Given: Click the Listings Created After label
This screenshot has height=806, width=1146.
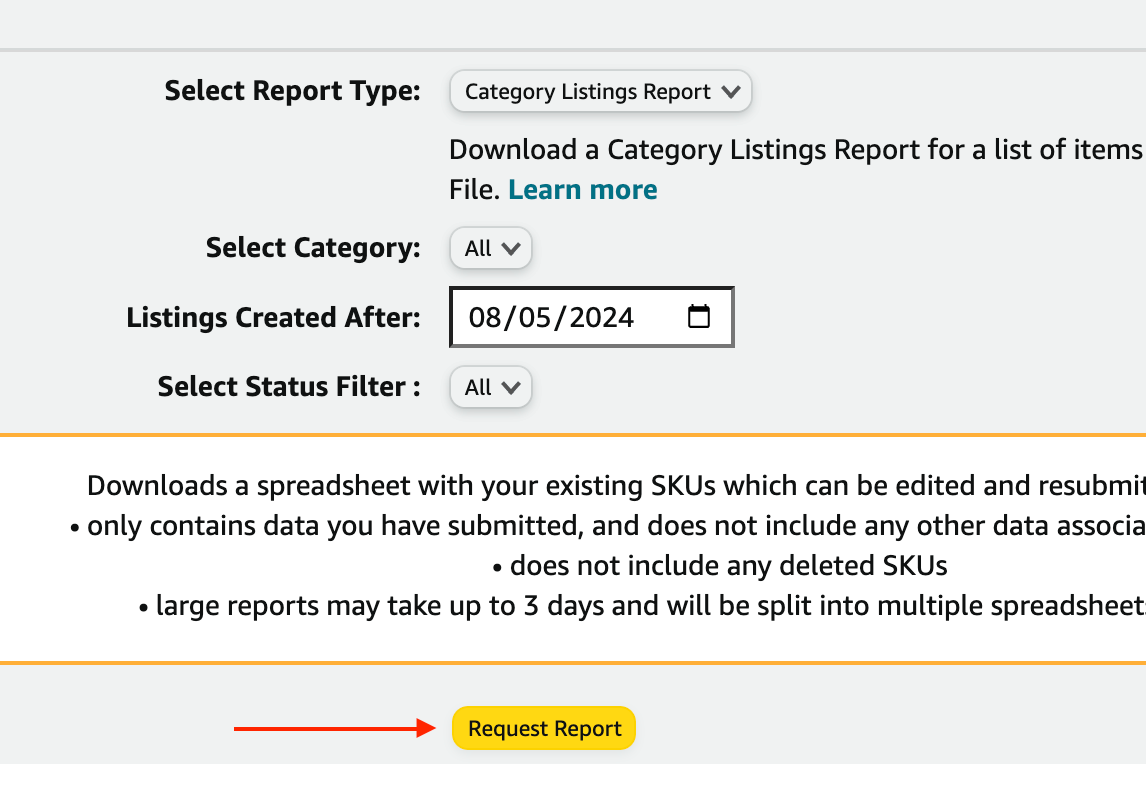Looking at the screenshot, I should pyautogui.click(x=273, y=318).
